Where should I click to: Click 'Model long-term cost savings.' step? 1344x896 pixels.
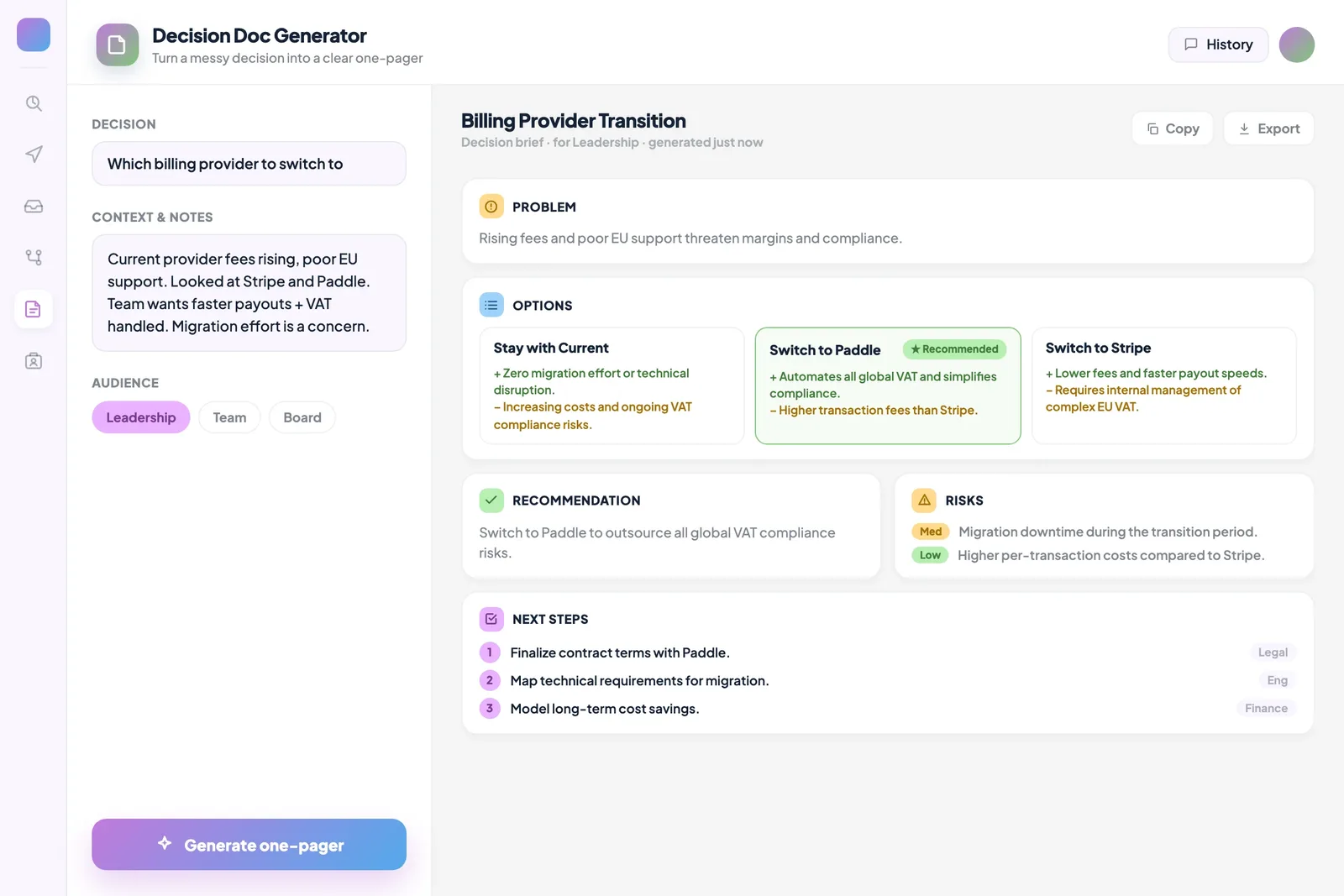605,709
